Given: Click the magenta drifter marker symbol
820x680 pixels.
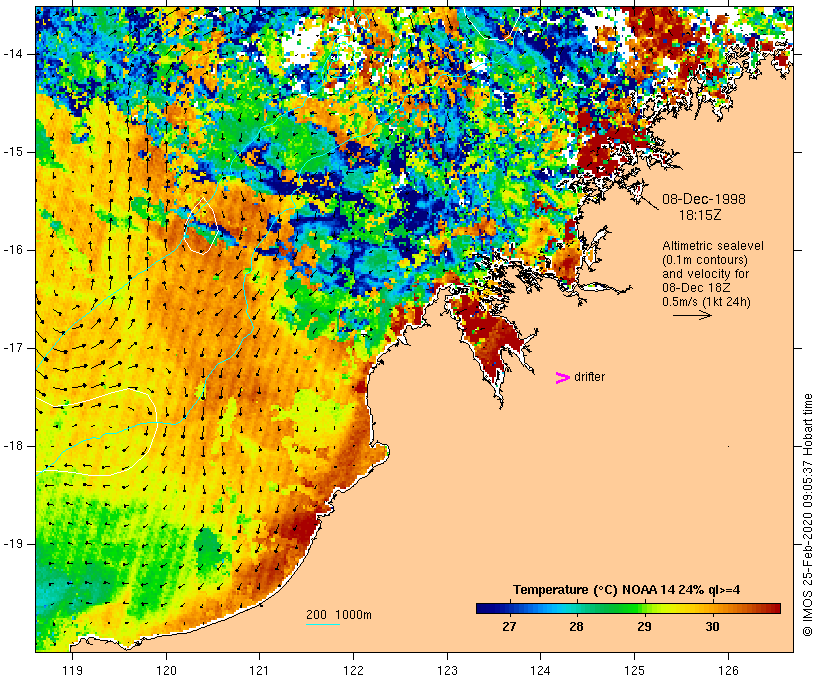Looking at the screenshot, I should 562,378.
